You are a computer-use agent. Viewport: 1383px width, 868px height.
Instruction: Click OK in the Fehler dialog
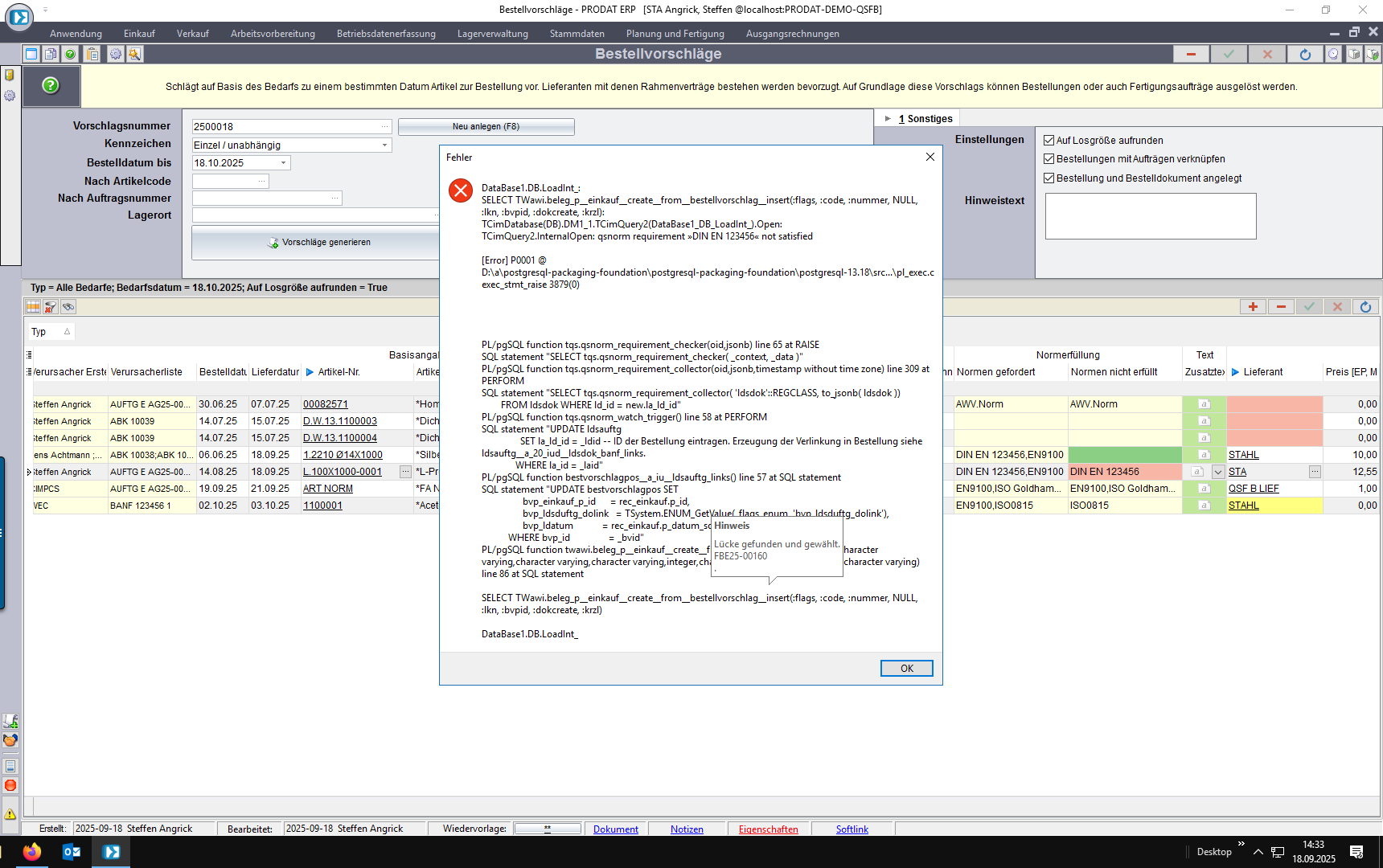tap(906, 669)
